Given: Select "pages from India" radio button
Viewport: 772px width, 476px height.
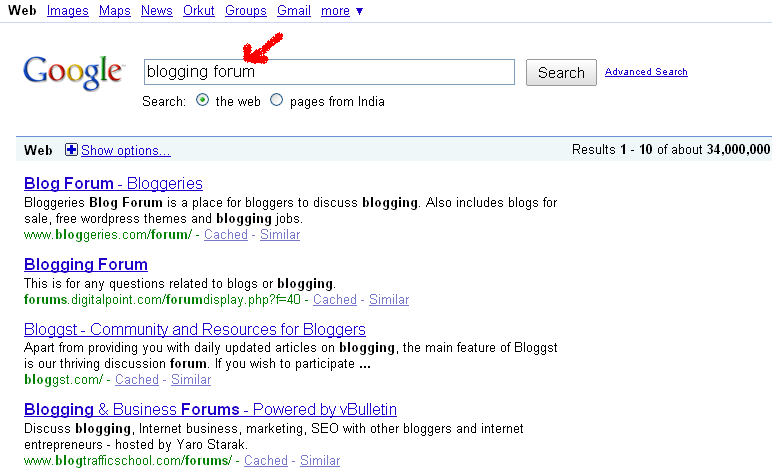Looking at the screenshot, I should point(277,101).
